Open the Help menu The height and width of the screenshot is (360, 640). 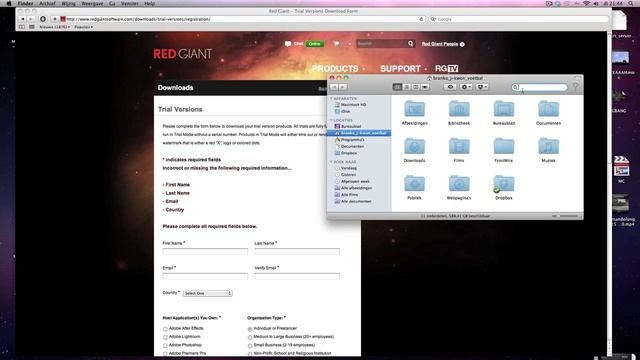pyautogui.click(x=150, y=3)
